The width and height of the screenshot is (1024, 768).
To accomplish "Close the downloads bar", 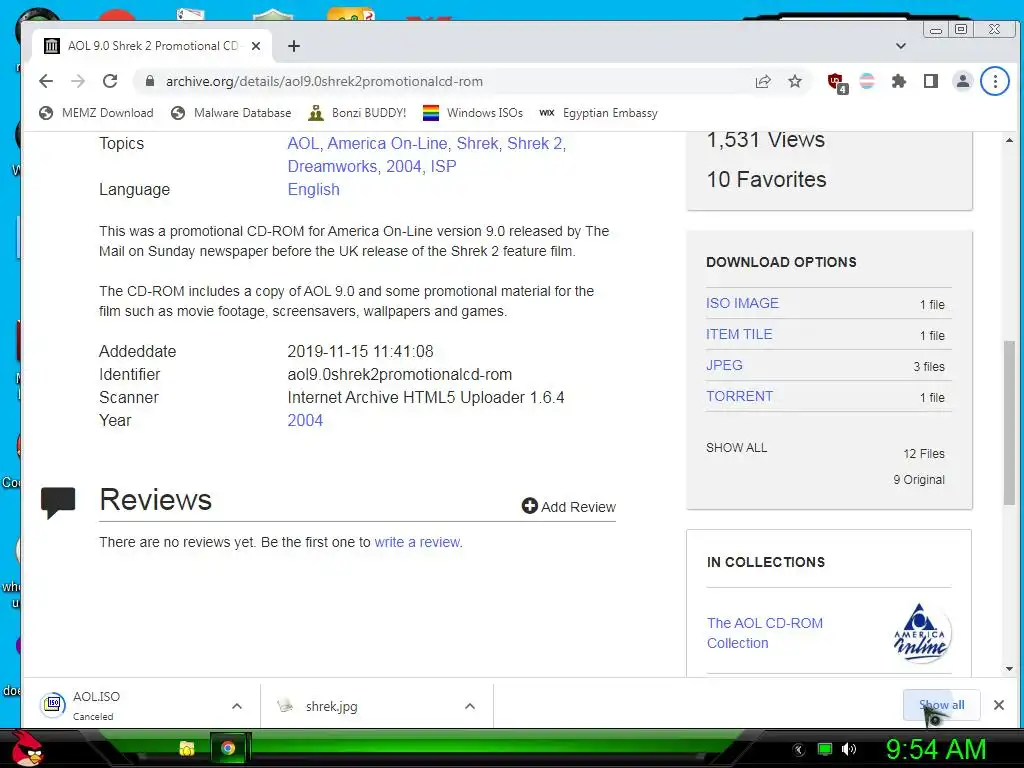I will point(999,705).
